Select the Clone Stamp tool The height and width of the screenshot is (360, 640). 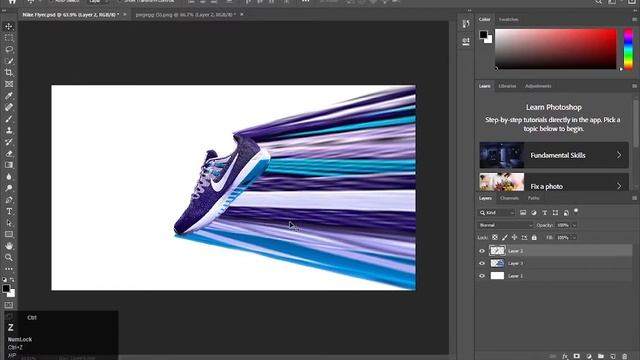point(9,130)
